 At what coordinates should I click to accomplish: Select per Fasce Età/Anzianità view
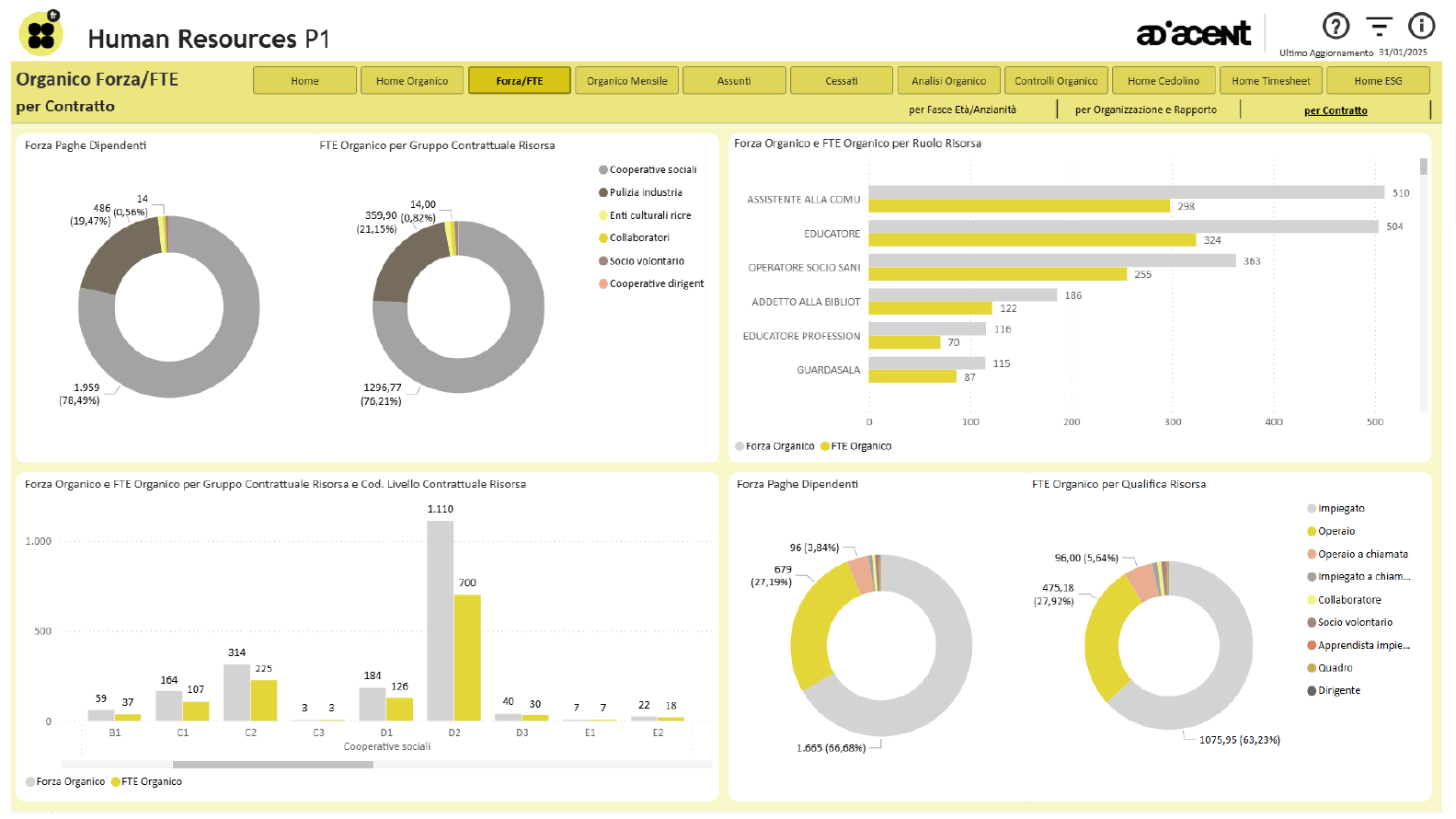(x=962, y=110)
